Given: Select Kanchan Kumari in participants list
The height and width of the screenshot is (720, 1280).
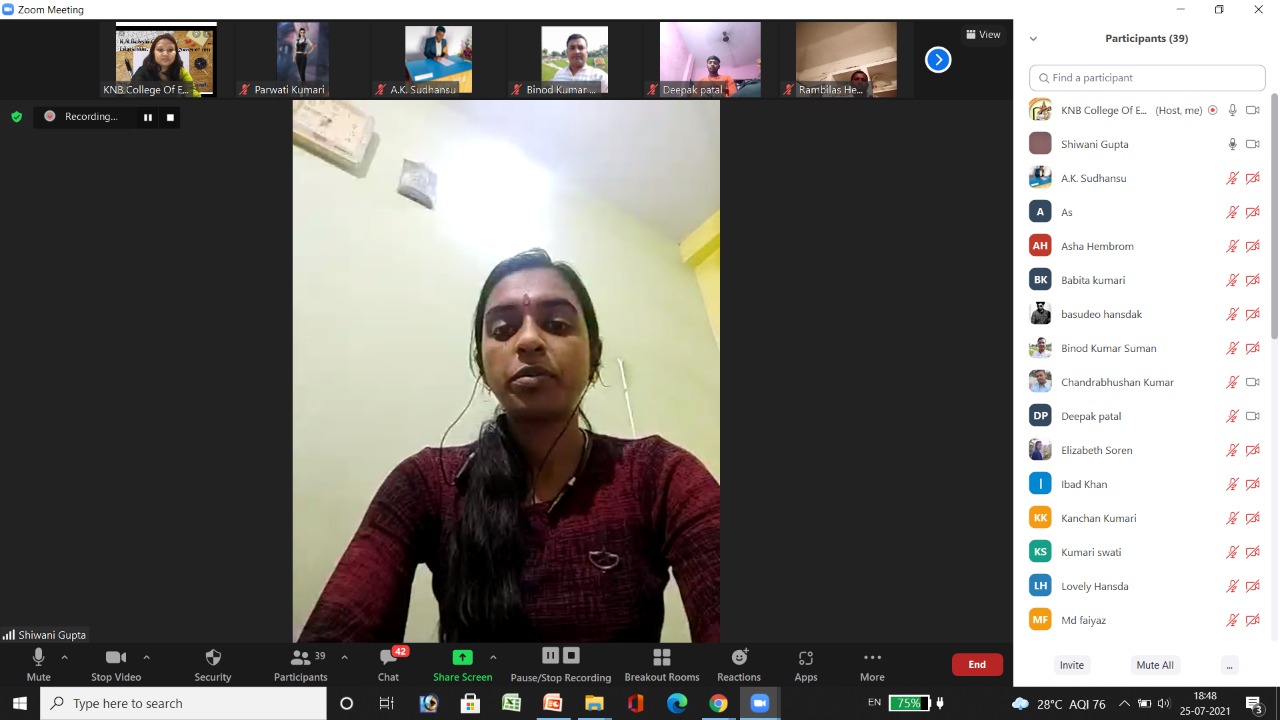Looking at the screenshot, I should [1146, 518].
